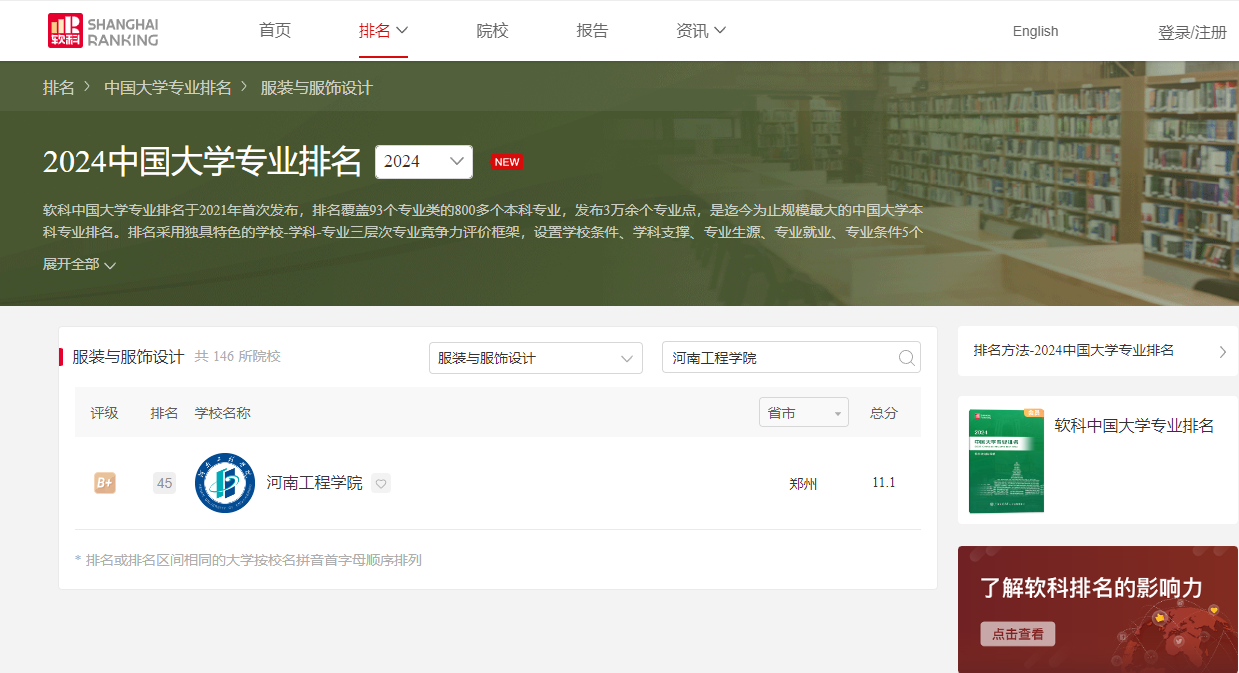1239x673 pixels.
Task: Expand full description via 展开全部
Action: pyautogui.click(x=79, y=265)
